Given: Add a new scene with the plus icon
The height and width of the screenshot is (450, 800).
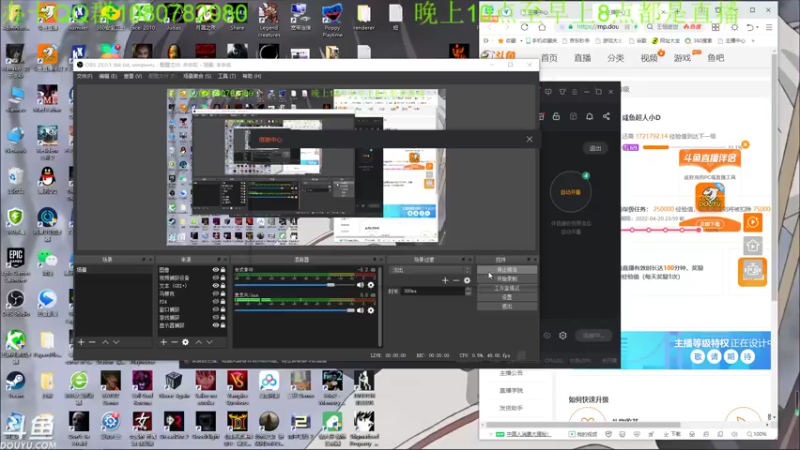Looking at the screenshot, I should point(81,342).
